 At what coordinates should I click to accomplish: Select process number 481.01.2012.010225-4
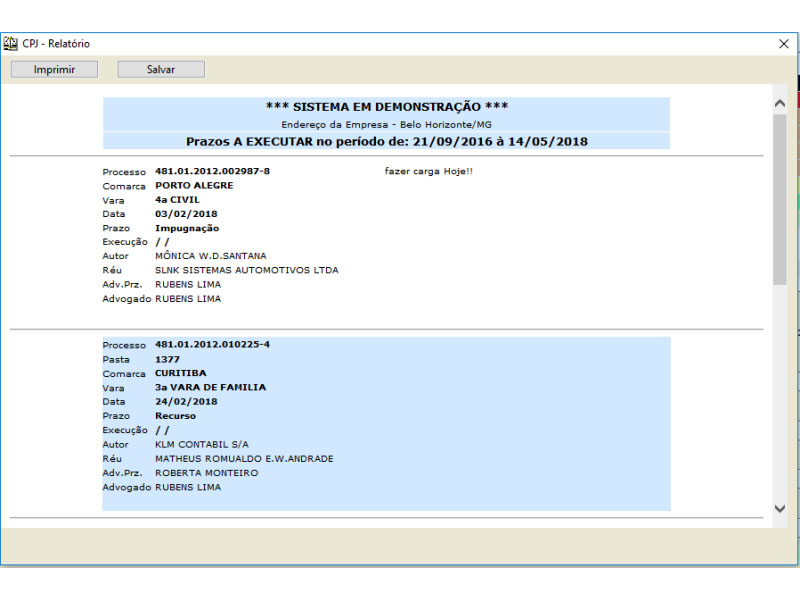pos(212,344)
